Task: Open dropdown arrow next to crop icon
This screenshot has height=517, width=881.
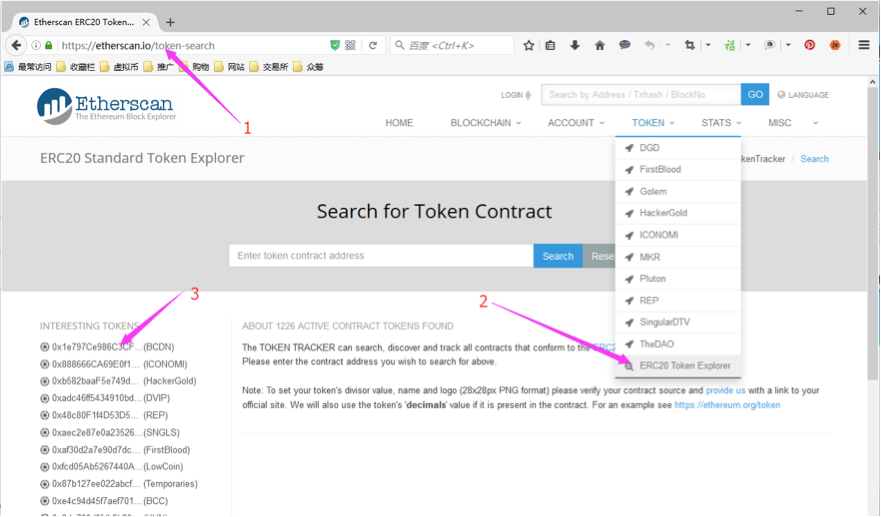Action: click(x=708, y=45)
